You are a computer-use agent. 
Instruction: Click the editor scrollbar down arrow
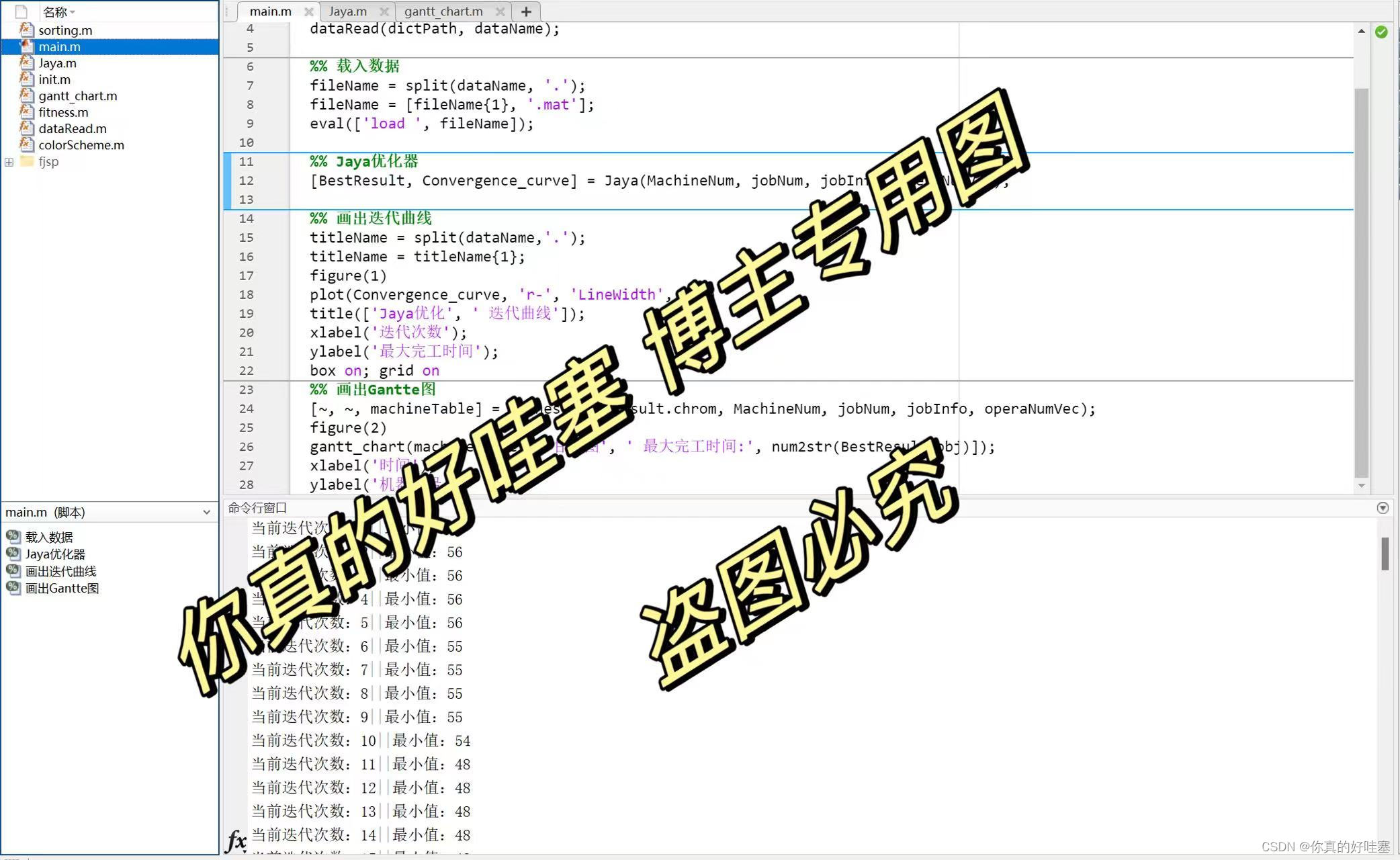click(x=1362, y=485)
